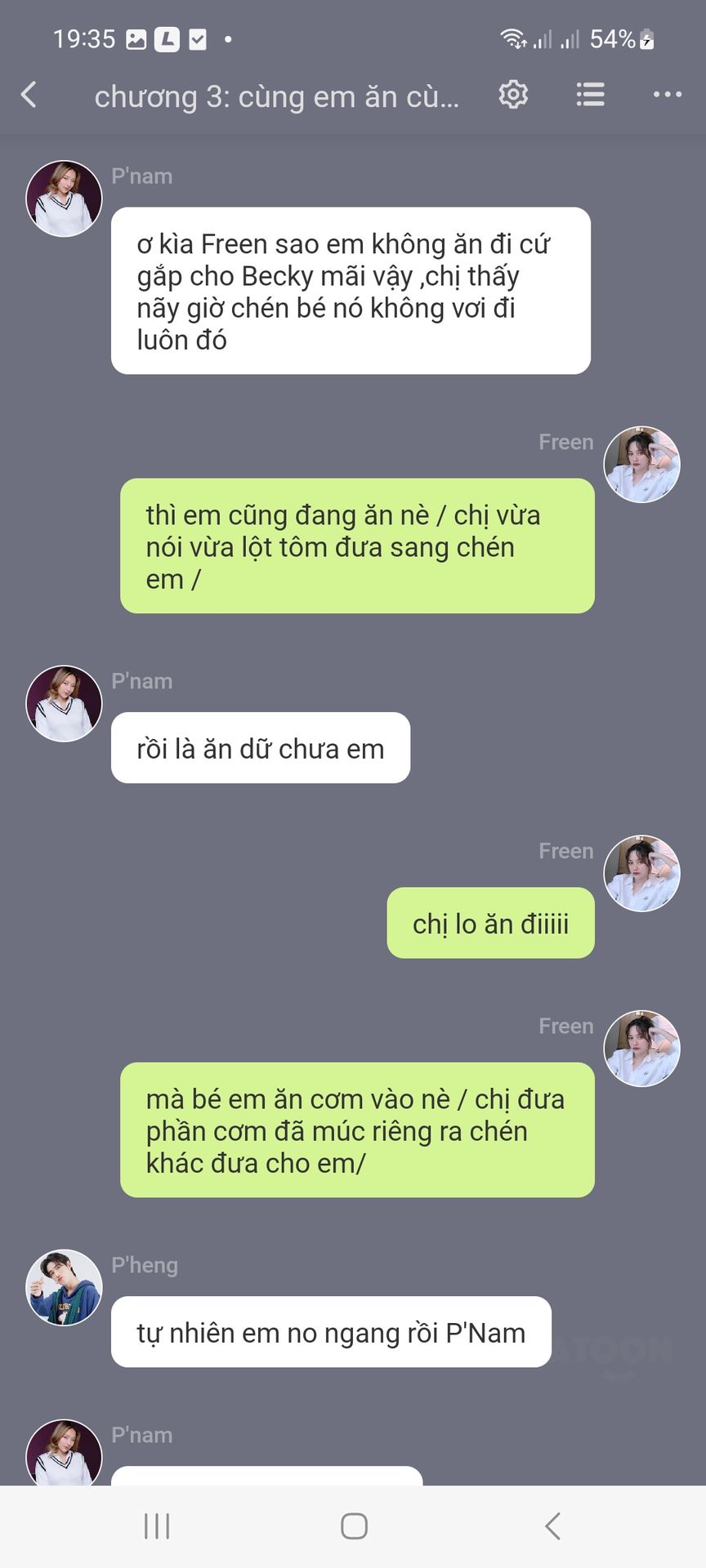706x1568 pixels.
Task: Tap Freen's avatar beside "thì em cũng đang ăn nè"
Action: tap(641, 464)
